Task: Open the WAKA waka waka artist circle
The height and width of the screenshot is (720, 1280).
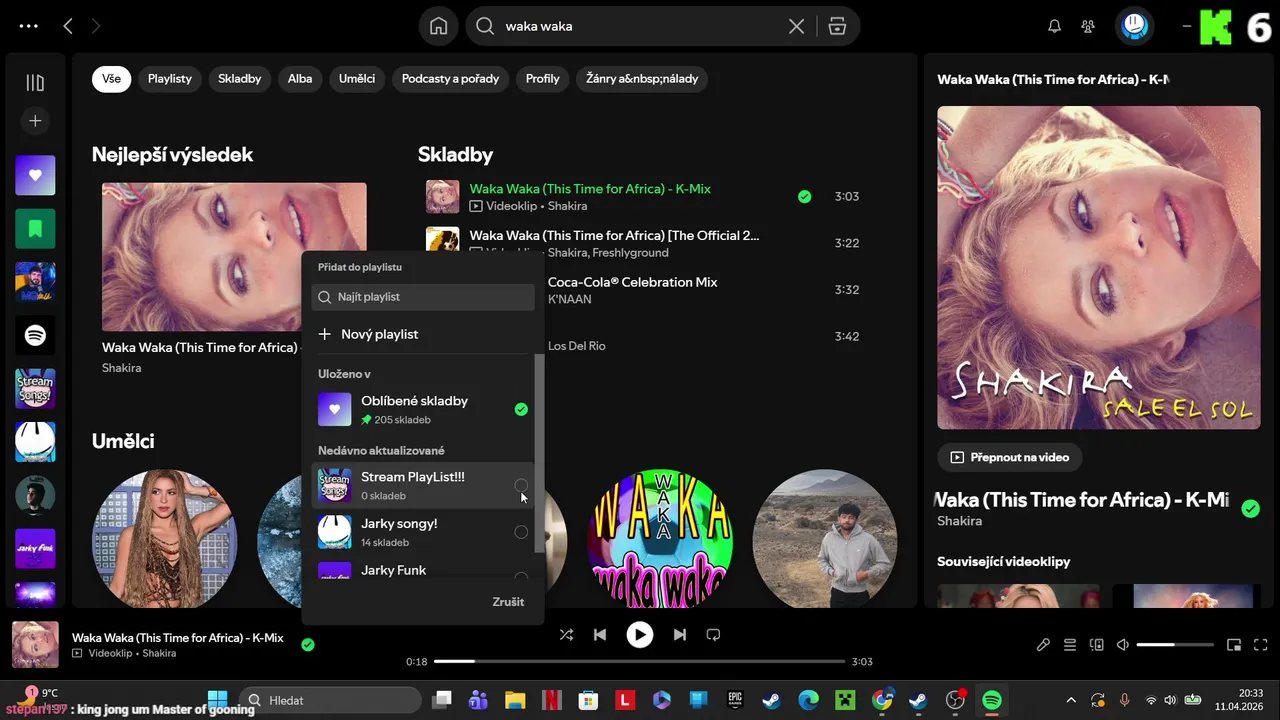Action: click(x=660, y=540)
